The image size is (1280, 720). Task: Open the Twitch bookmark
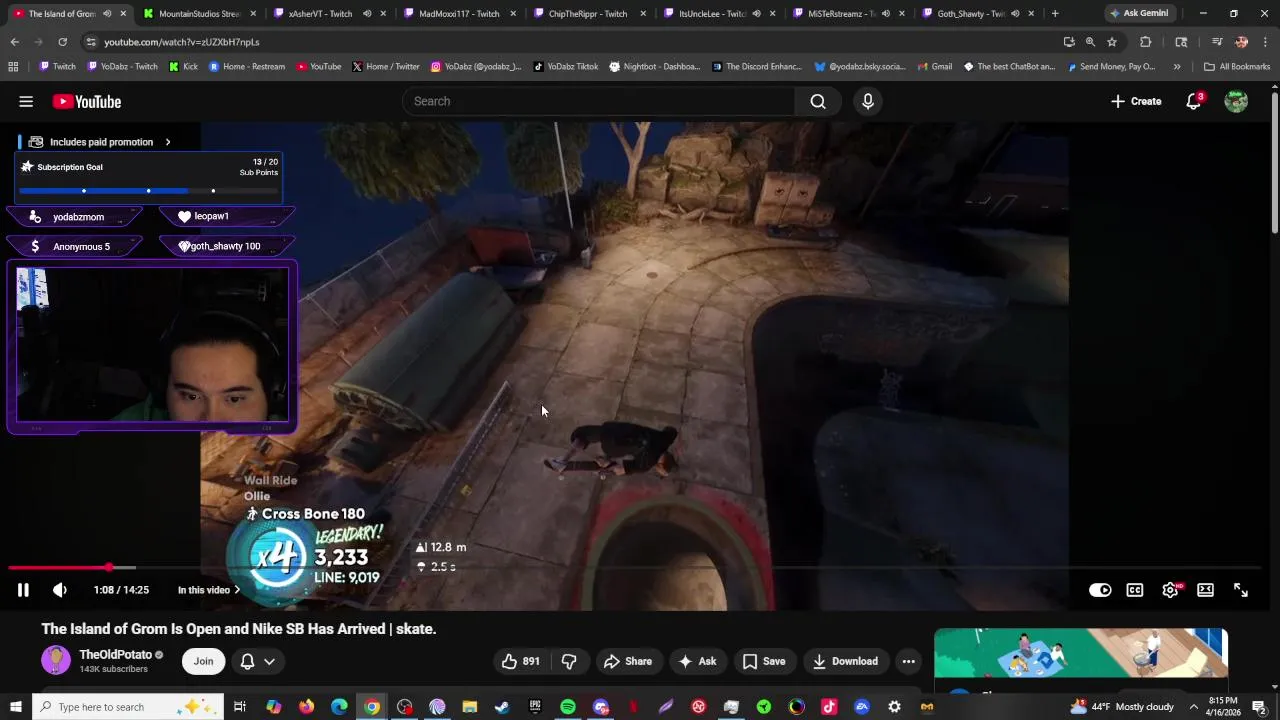[57, 67]
